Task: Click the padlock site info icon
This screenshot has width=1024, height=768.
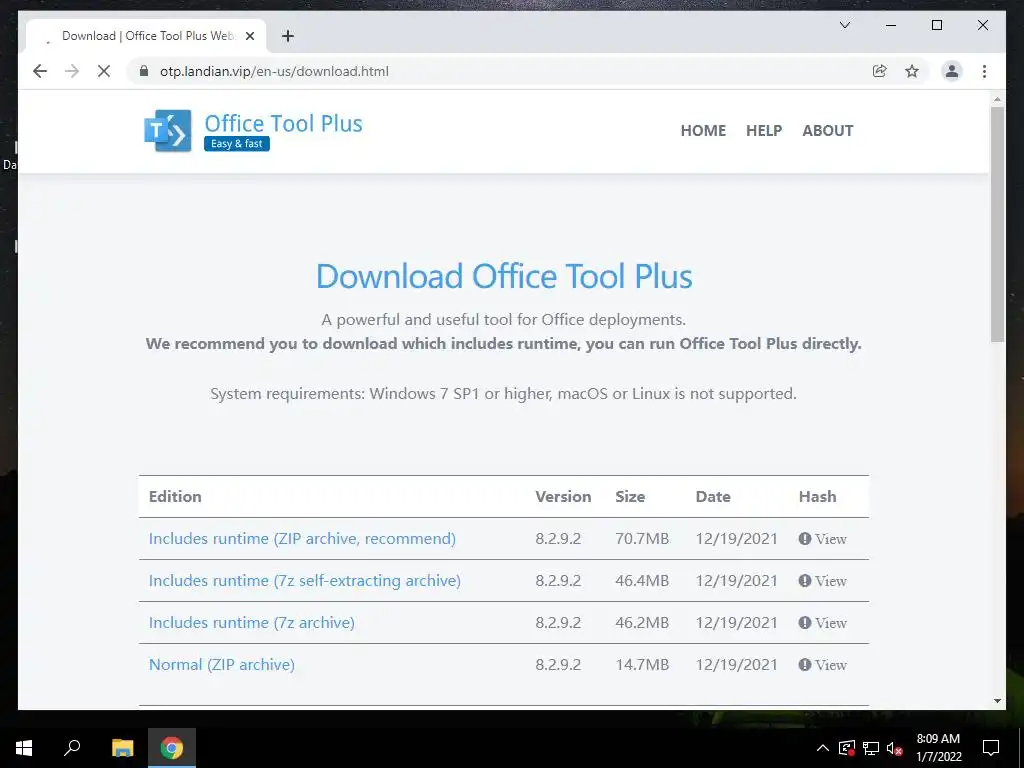Action: 144,71
